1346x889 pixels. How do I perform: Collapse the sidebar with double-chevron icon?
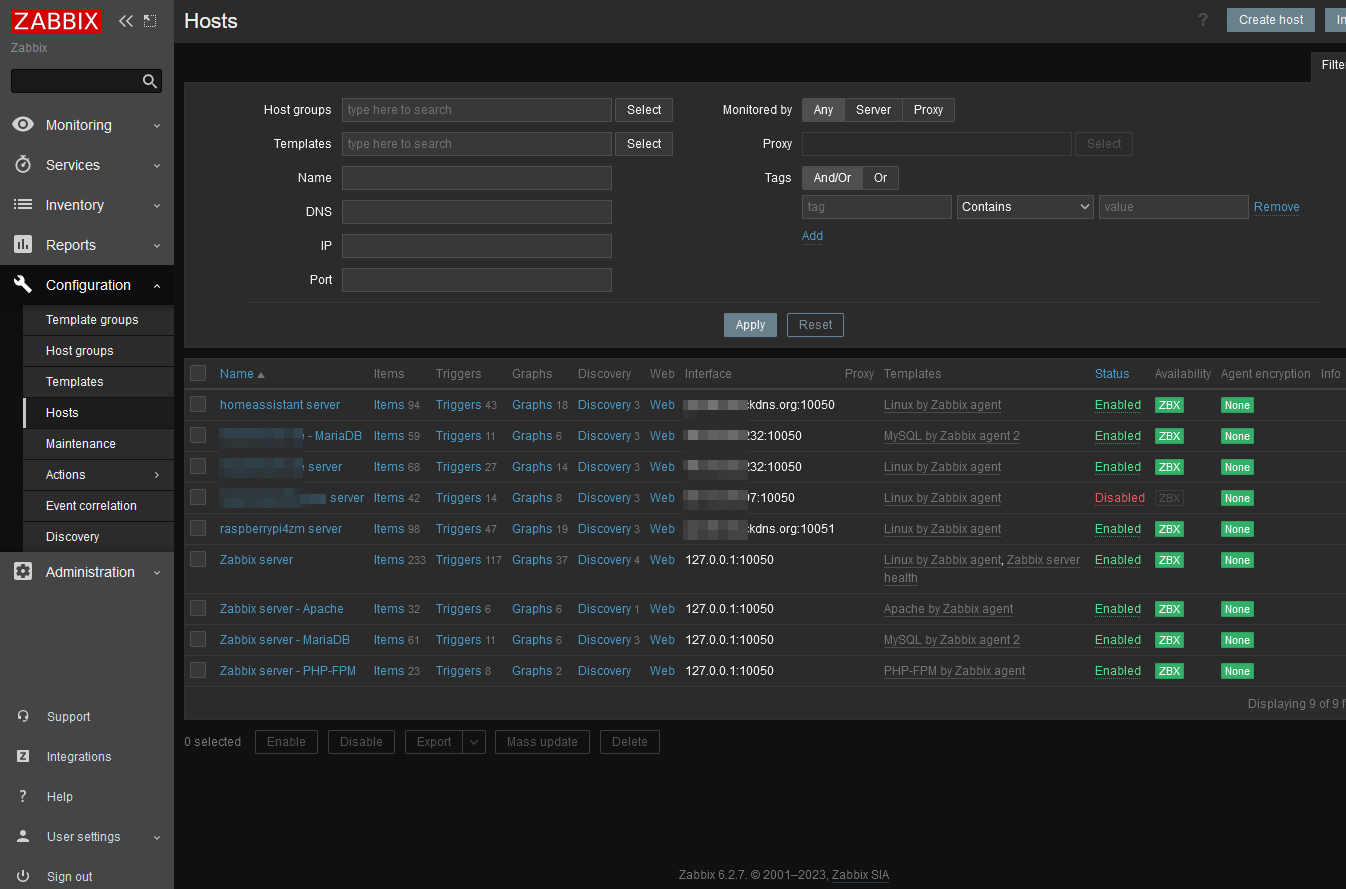point(126,21)
